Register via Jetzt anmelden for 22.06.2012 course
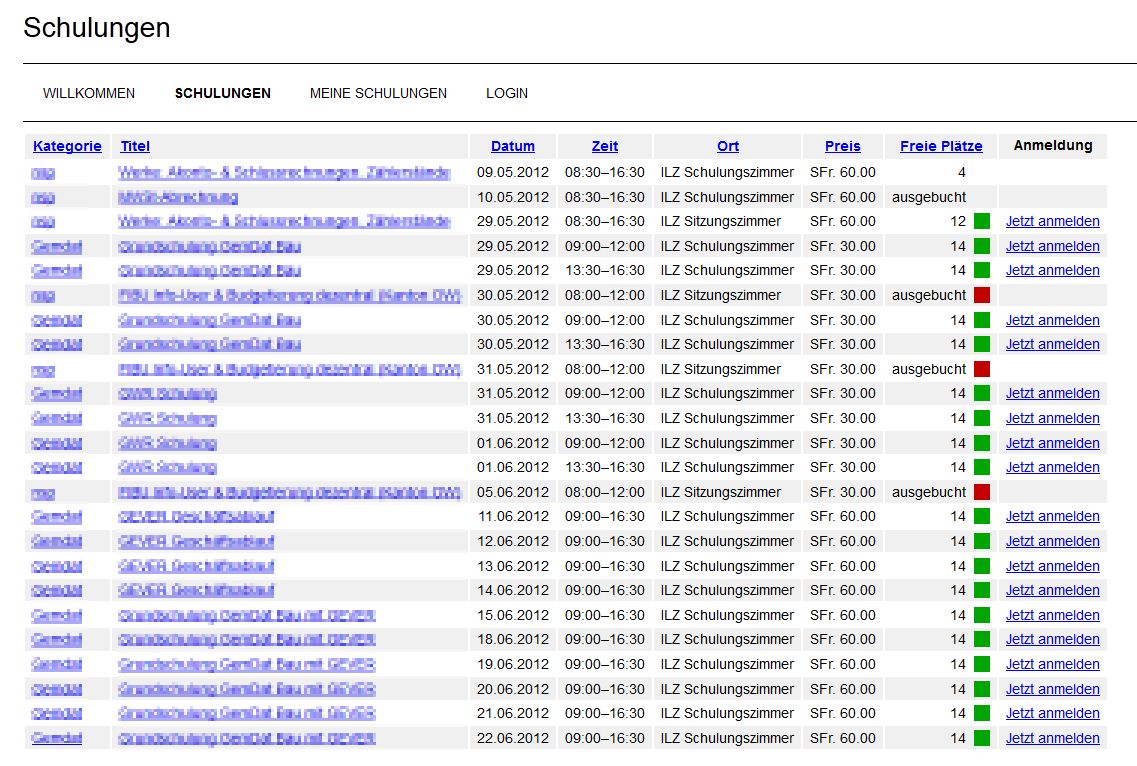Screen dimensions: 1137x766 point(1052,738)
